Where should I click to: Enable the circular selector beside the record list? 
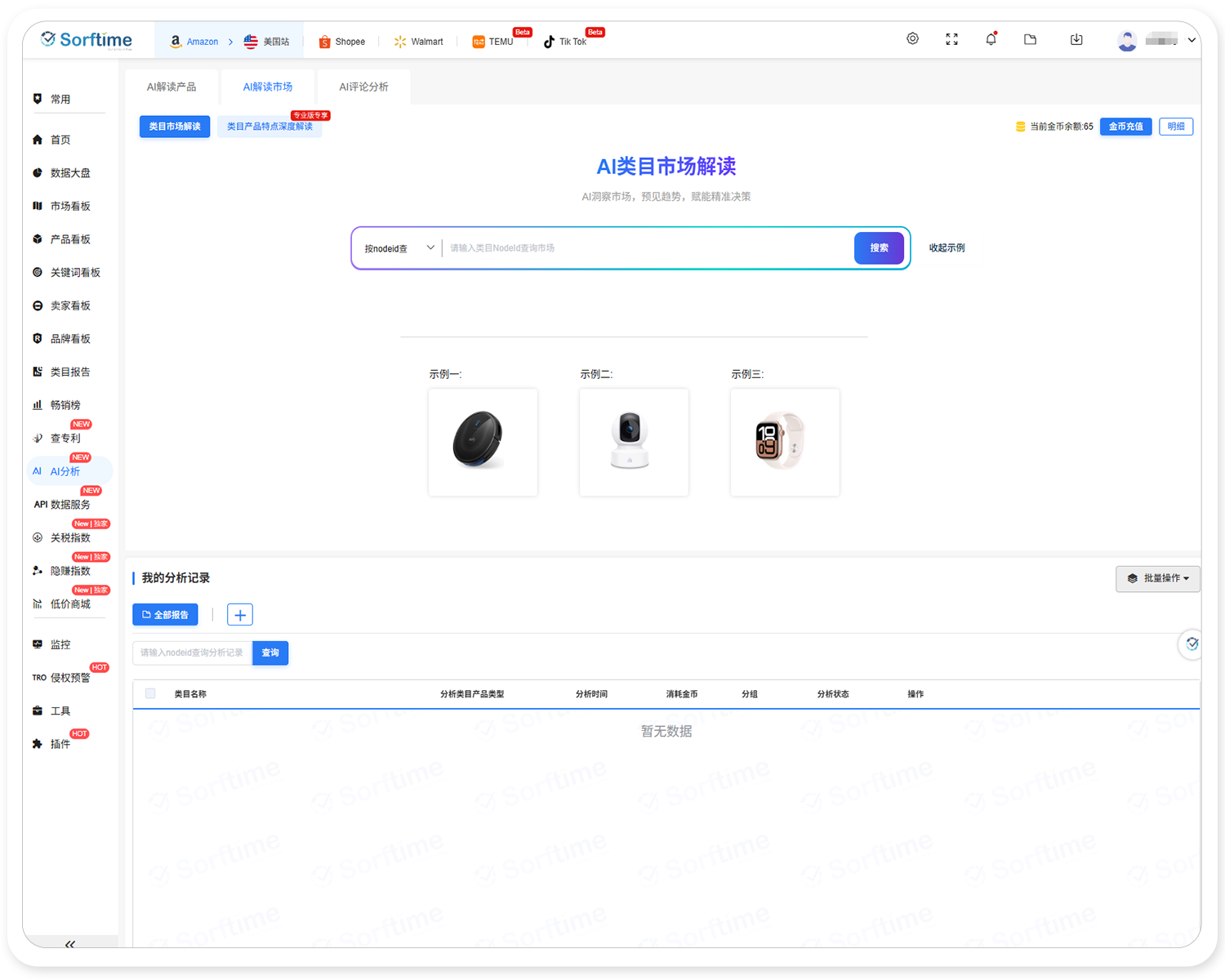(1192, 644)
